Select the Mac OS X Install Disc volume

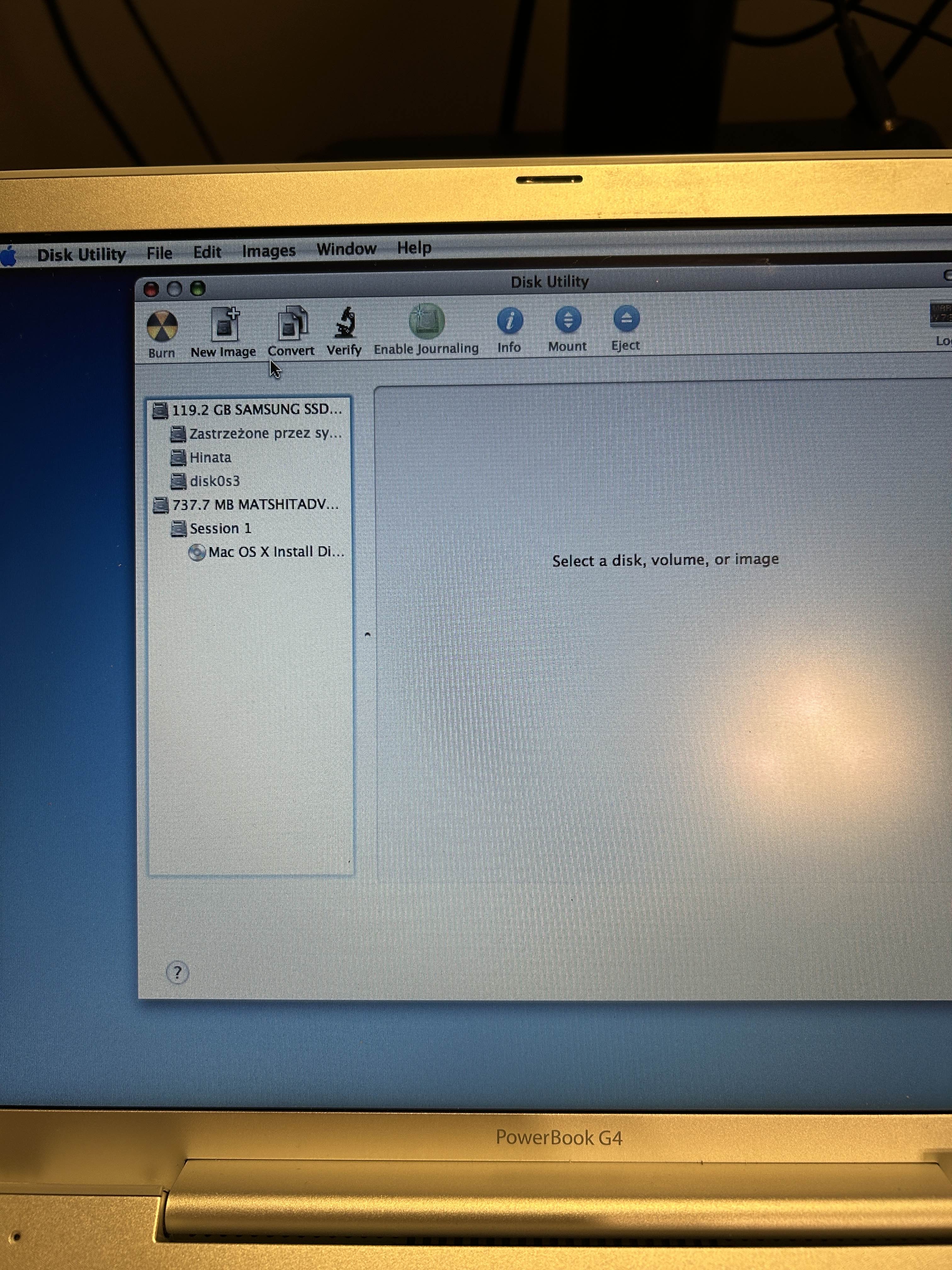275,552
